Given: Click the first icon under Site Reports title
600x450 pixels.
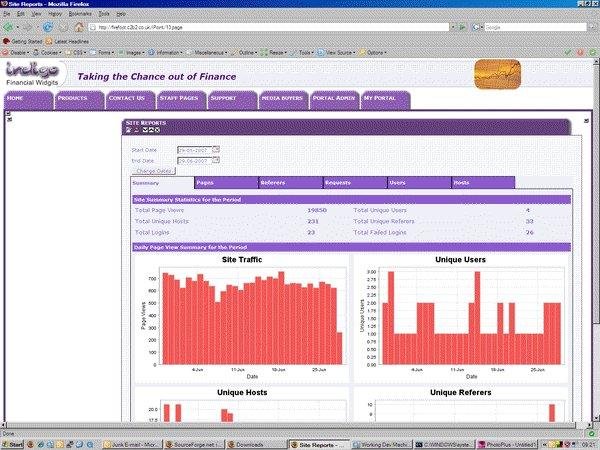Looking at the screenshot, I should tap(129, 130).
